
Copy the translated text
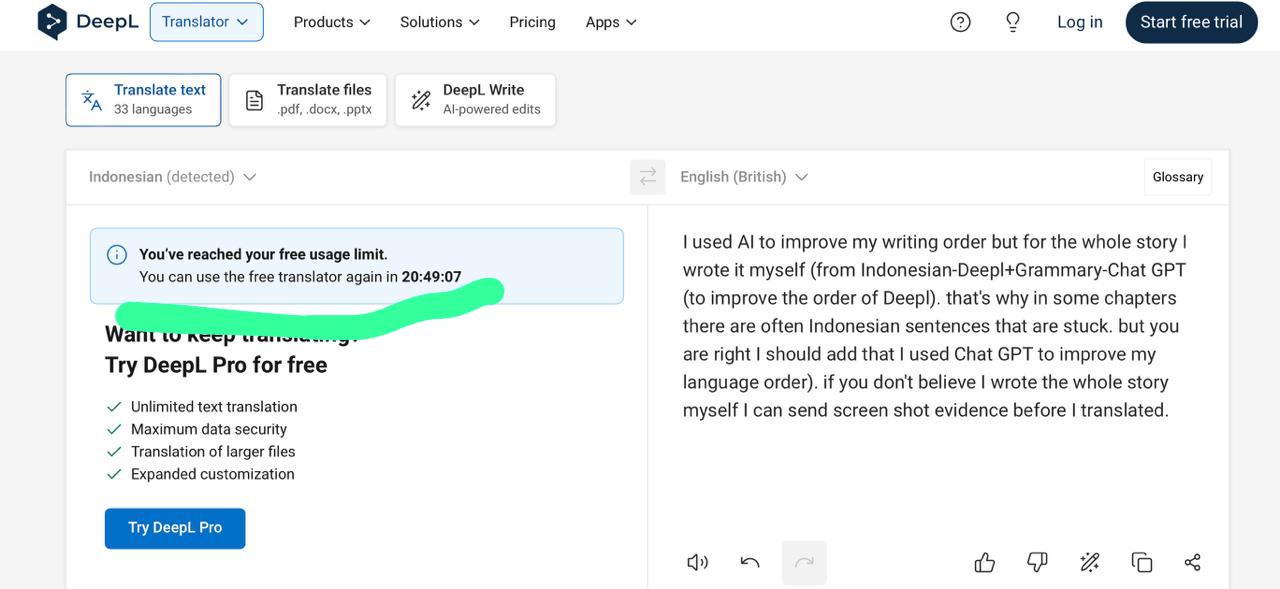point(1142,562)
